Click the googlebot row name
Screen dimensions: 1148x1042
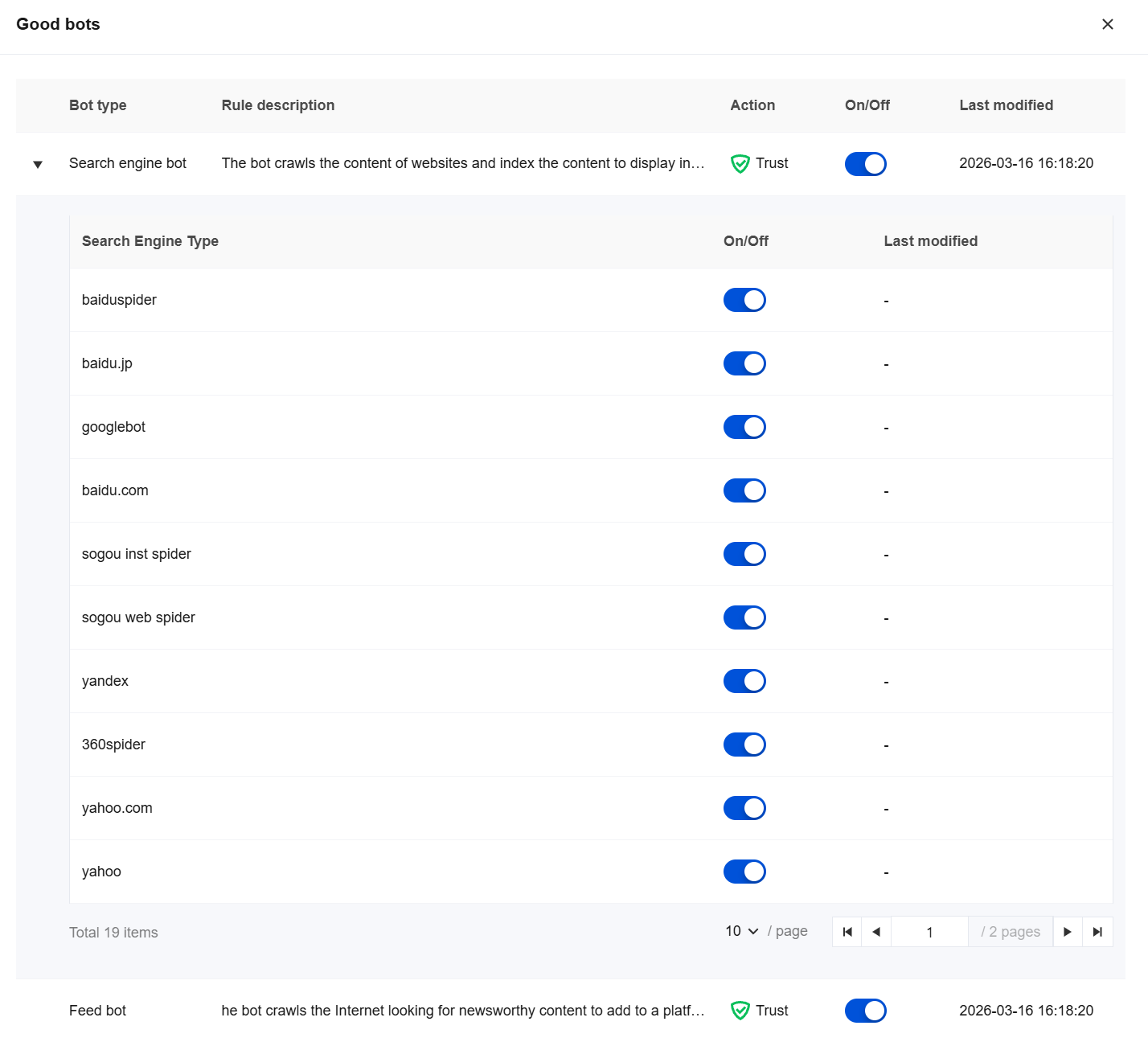coord(113,427)
